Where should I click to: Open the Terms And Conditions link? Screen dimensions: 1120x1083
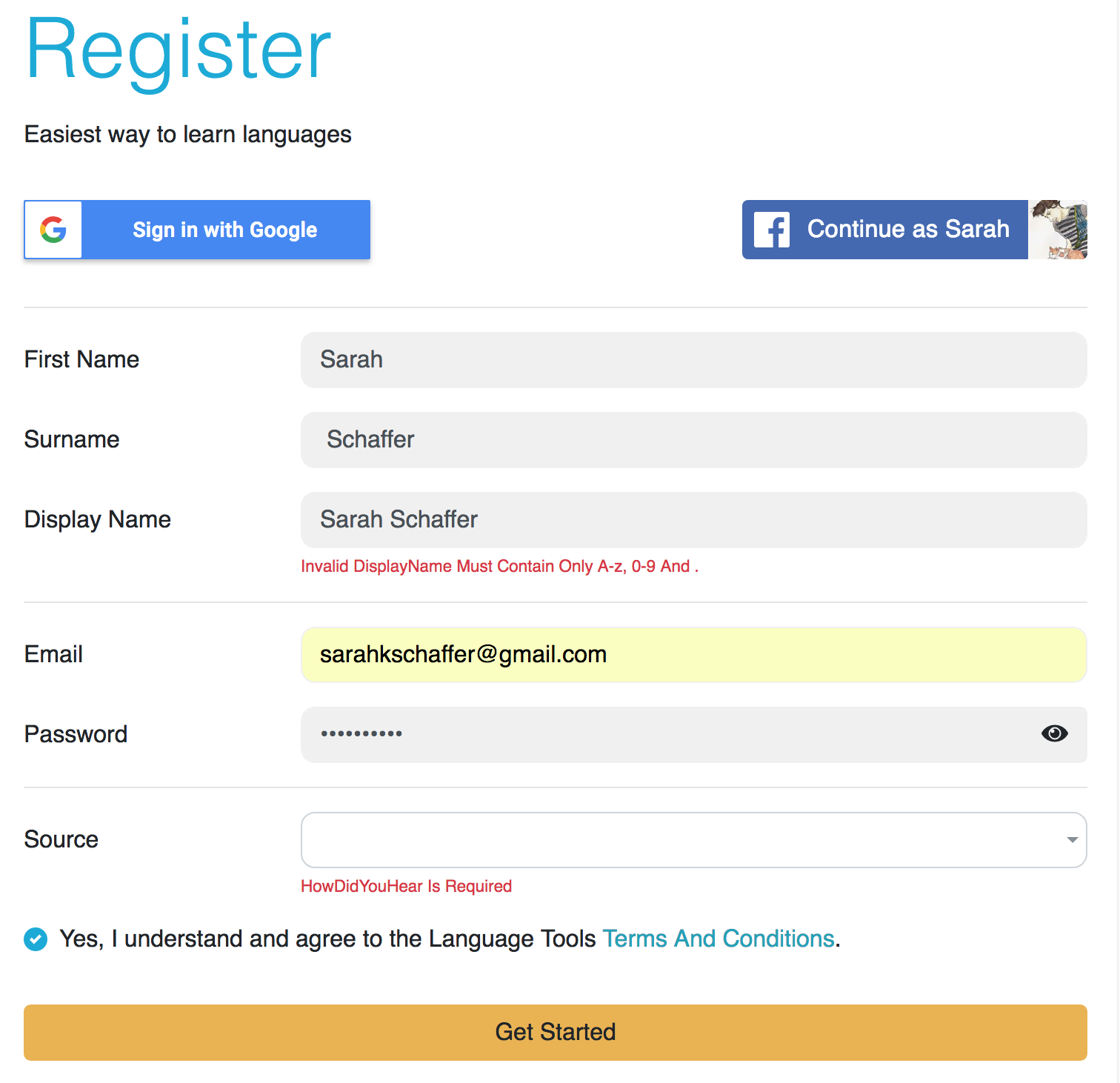(719, 939)
